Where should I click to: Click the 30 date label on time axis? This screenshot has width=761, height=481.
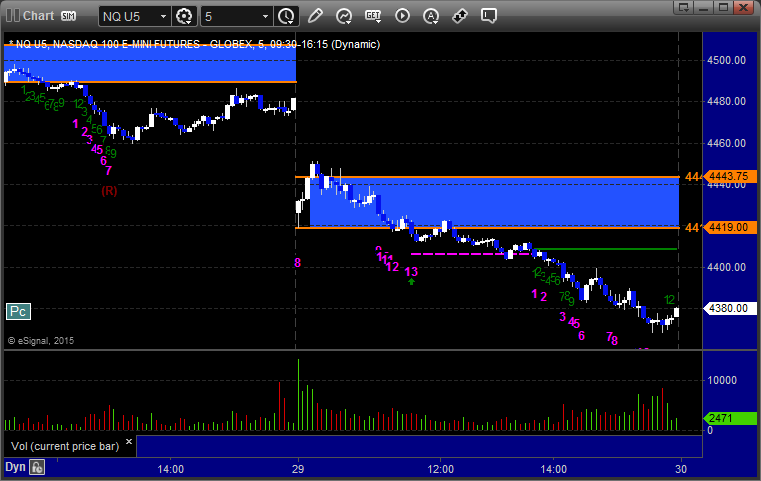click(x=681, y=469)
